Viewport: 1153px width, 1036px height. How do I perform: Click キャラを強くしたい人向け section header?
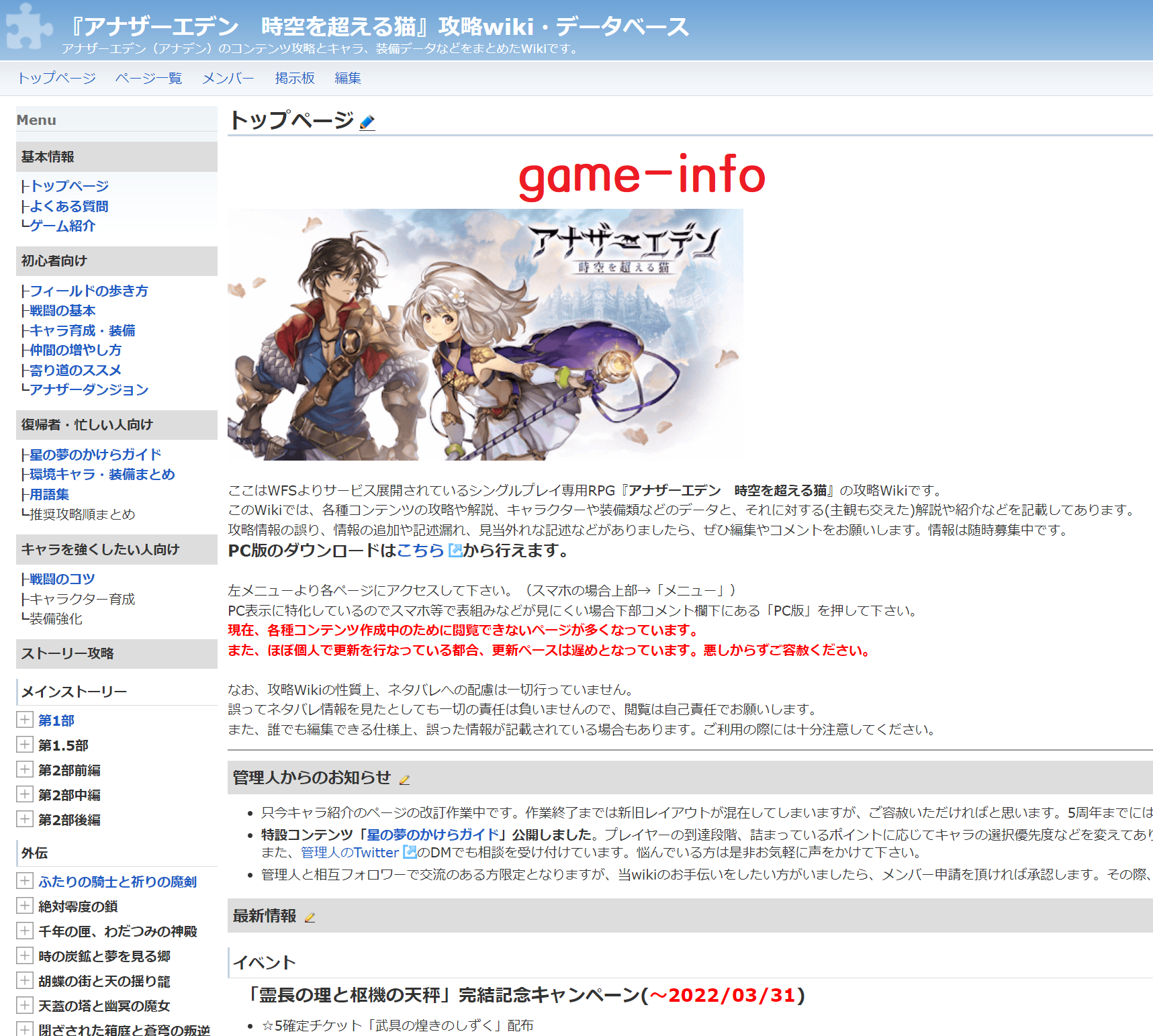pos(117,549)
